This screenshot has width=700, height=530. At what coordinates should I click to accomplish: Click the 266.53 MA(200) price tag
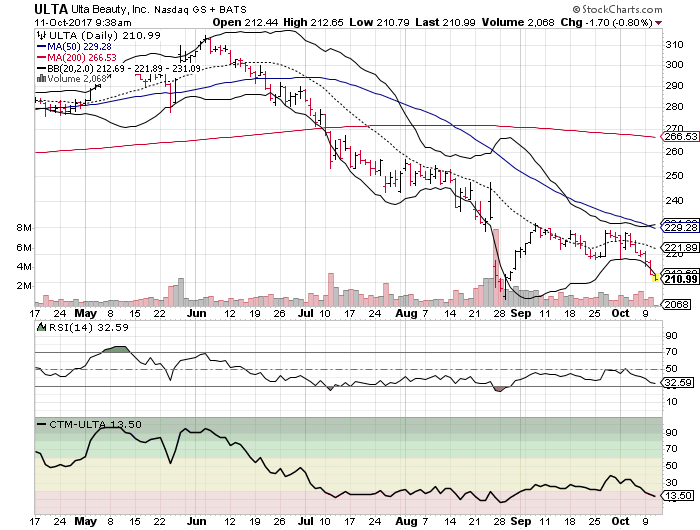click(680, 137)
